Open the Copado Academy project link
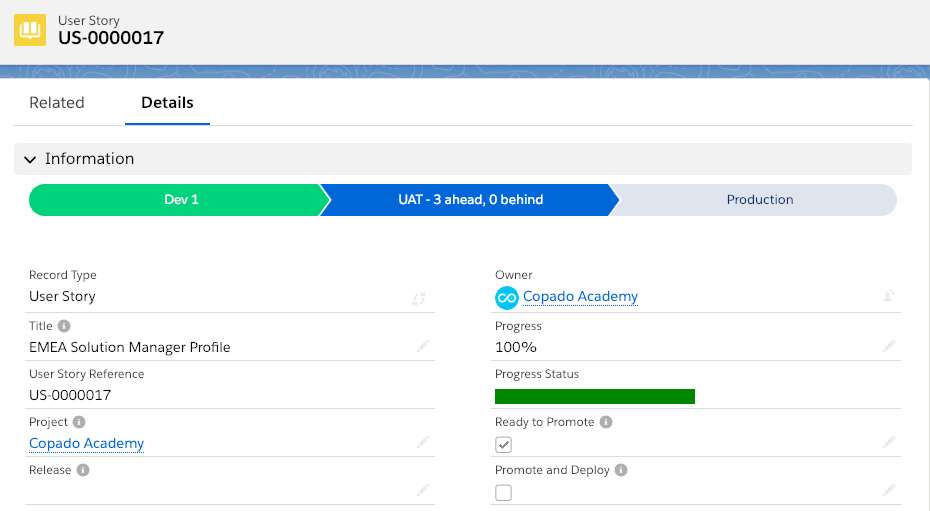 [87, 443]
